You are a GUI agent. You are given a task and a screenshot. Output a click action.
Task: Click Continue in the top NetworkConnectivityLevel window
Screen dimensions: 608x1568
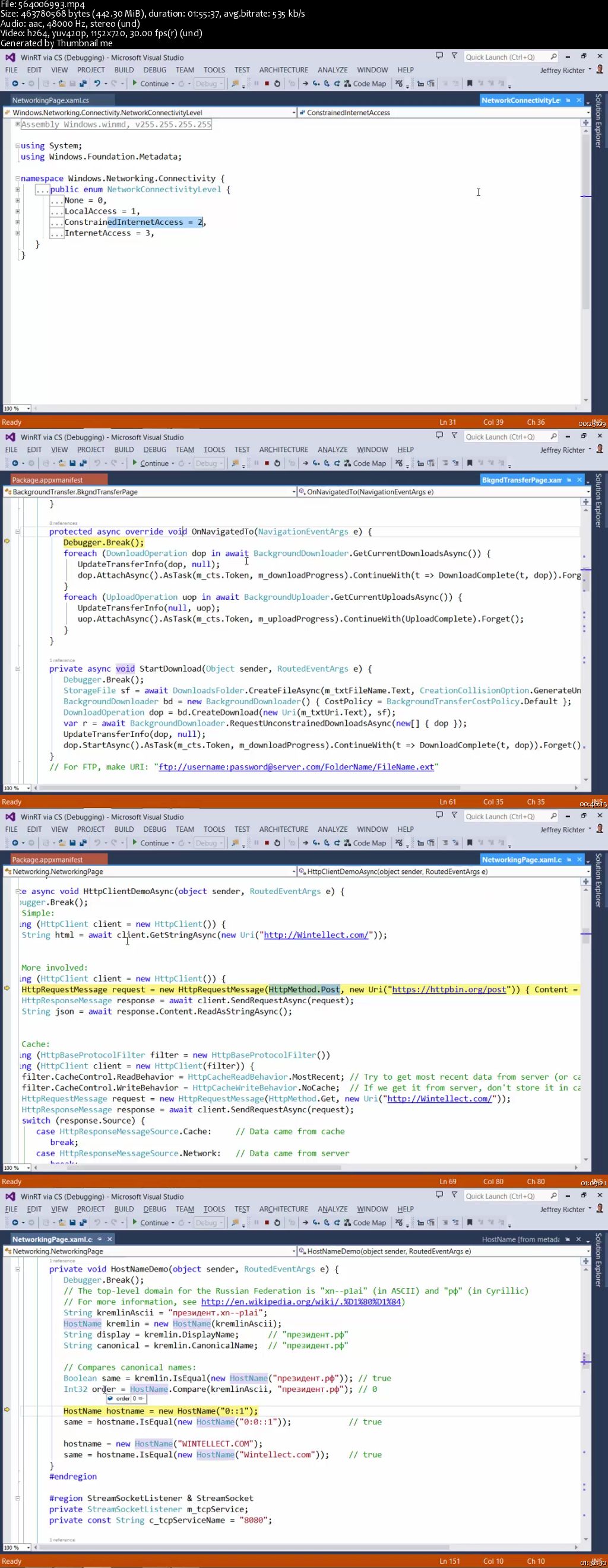coord(150,84)
